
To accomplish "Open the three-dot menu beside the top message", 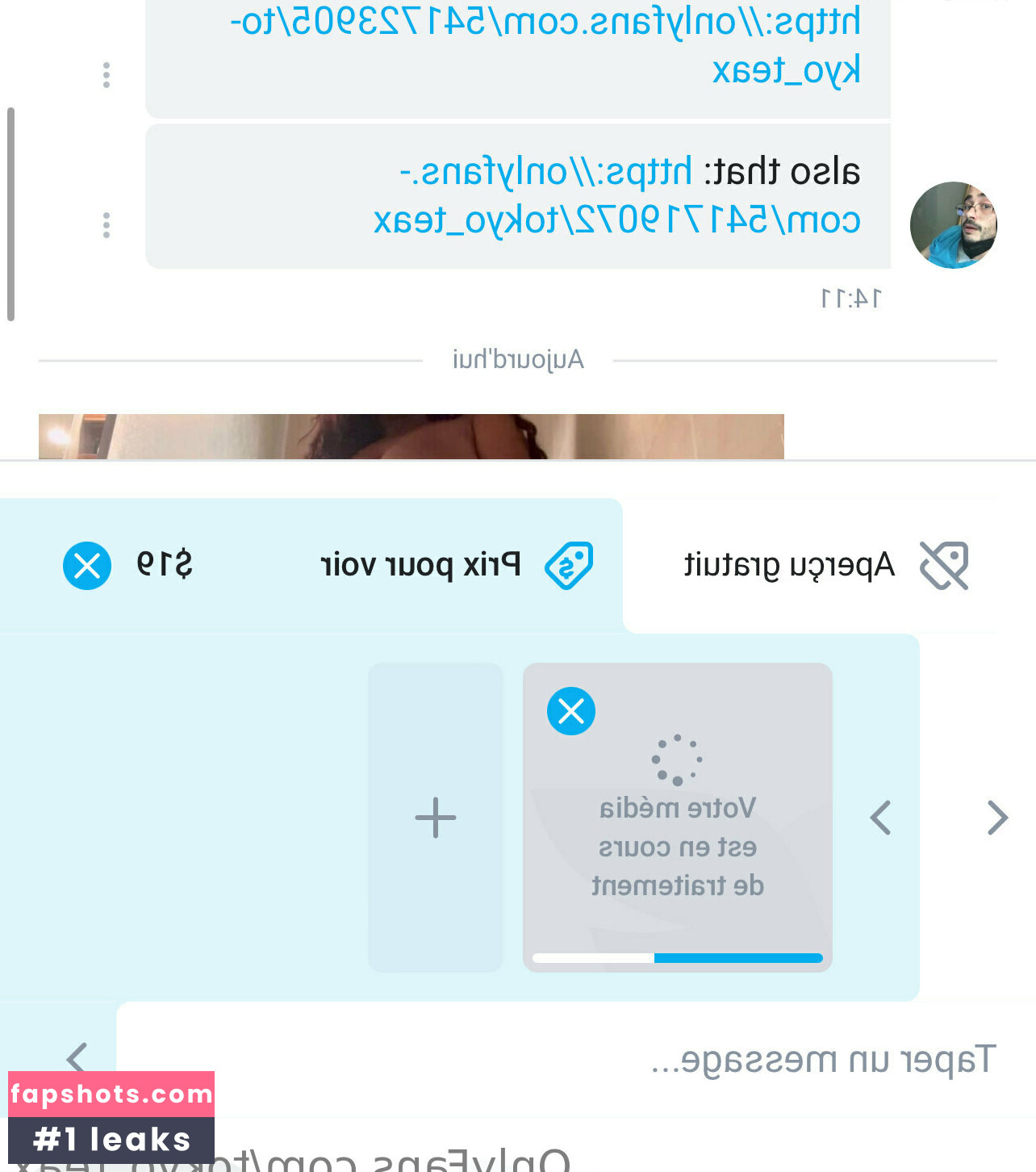I will click(x=107, y=75).
